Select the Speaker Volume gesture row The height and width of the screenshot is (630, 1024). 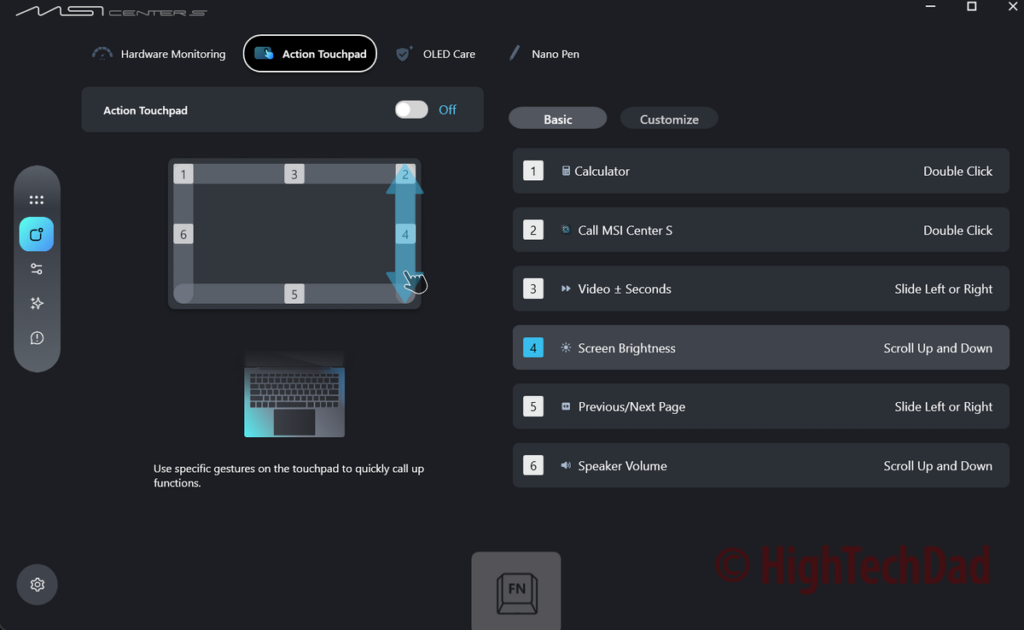760,466
